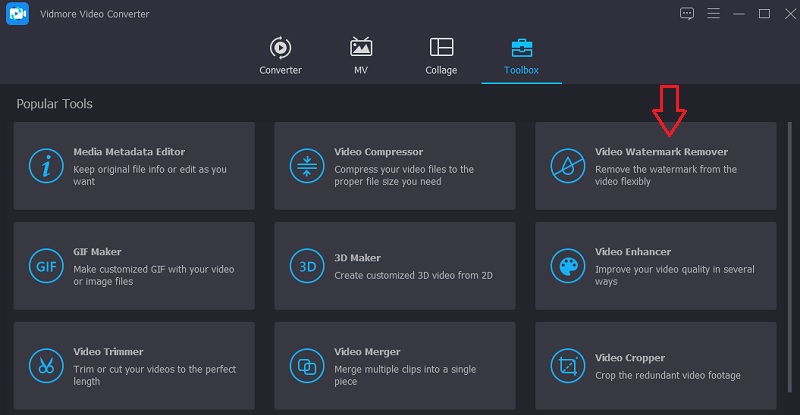Viewport: 800px width, 415px height.
Task: Switch to the Collage tab
Action: pos(441,56)
